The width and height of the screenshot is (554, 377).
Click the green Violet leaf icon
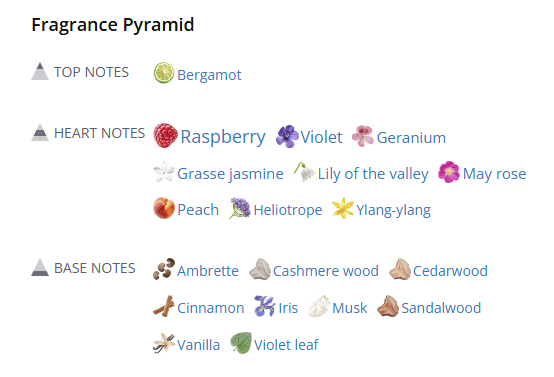click(241, 343)
